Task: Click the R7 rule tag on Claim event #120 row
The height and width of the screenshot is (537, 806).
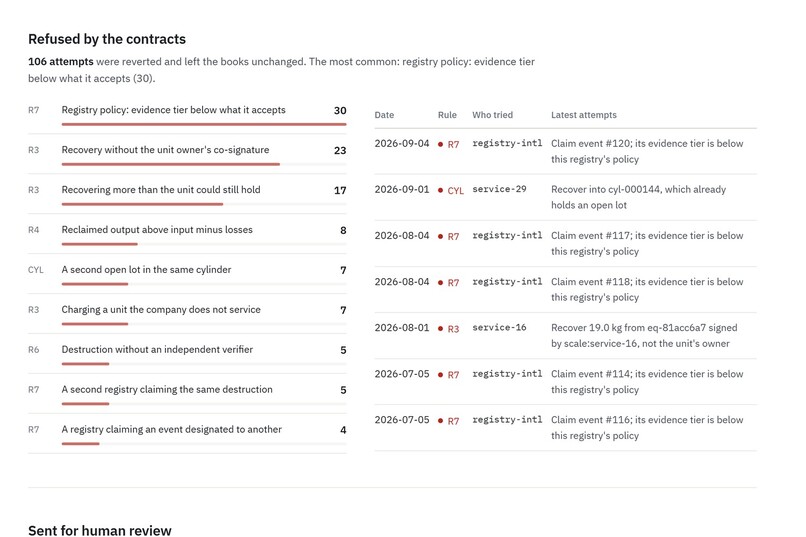Action: 449,144
